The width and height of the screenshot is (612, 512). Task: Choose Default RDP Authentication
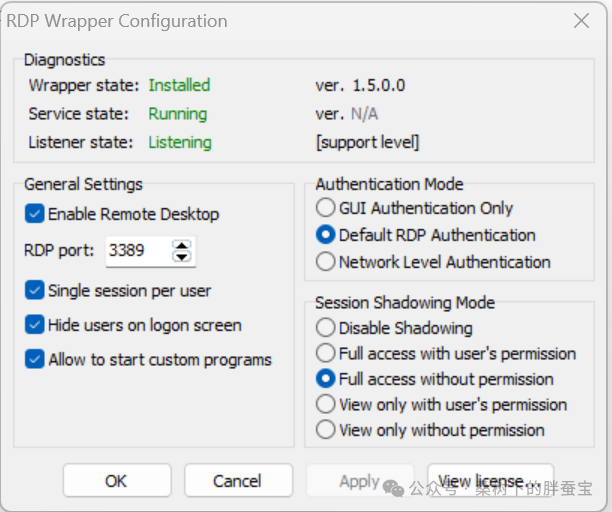click(x=325, y=235)
